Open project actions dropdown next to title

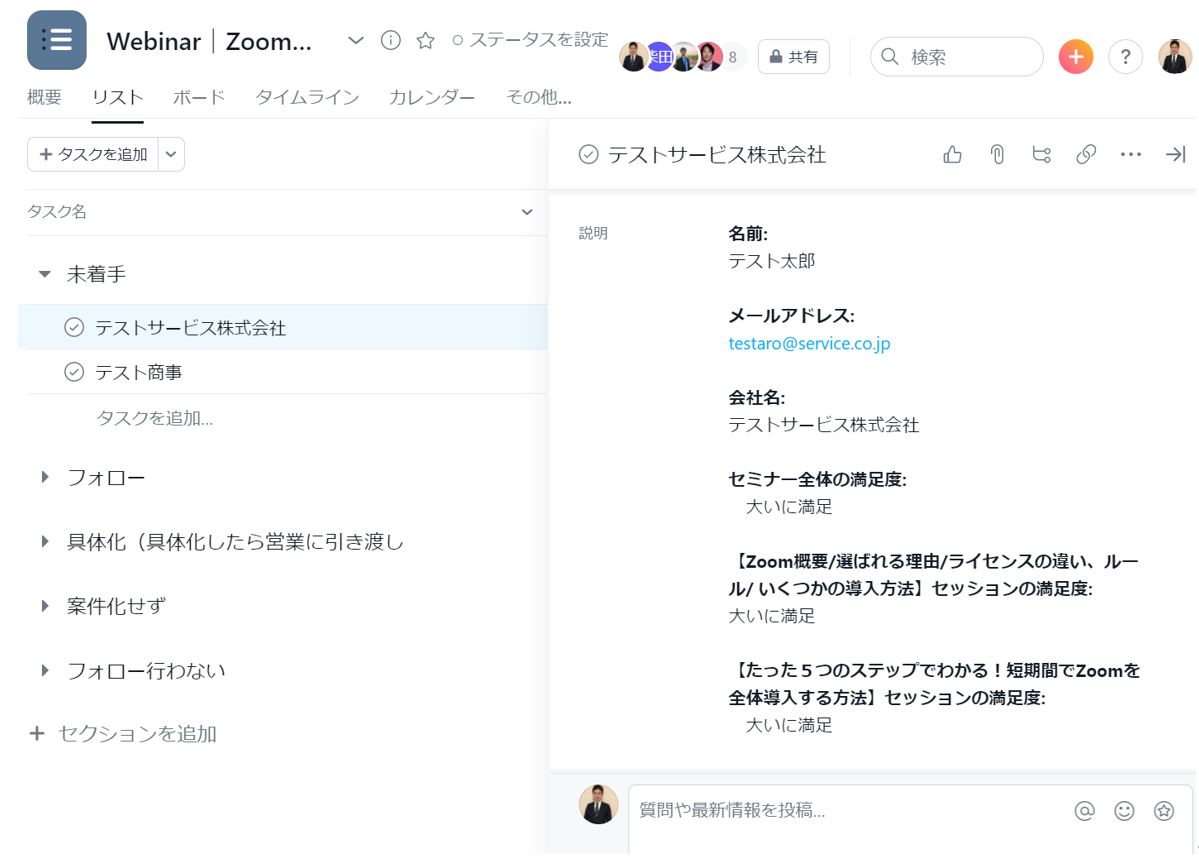(356, 41)
